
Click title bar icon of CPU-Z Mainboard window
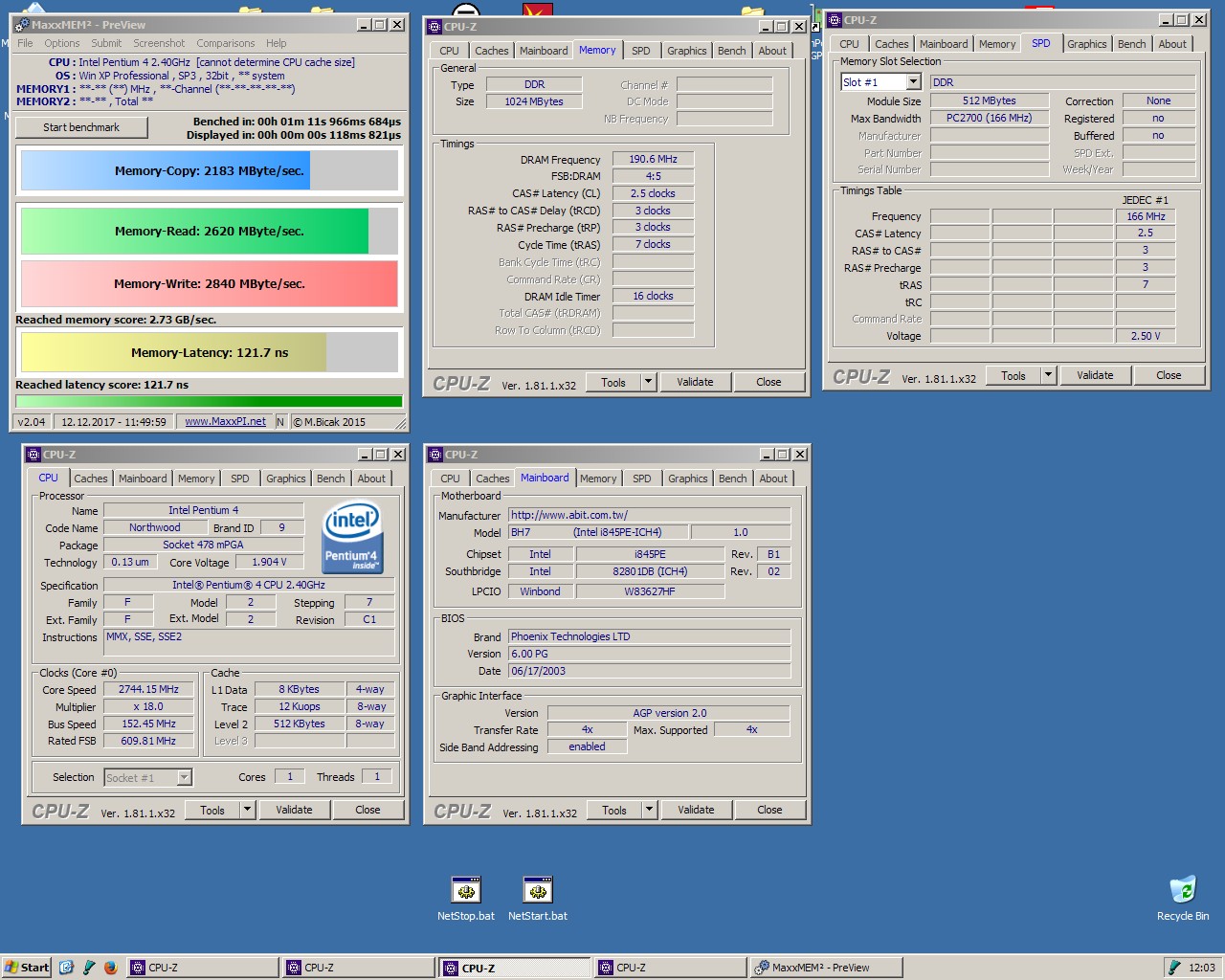click(435, 455)
